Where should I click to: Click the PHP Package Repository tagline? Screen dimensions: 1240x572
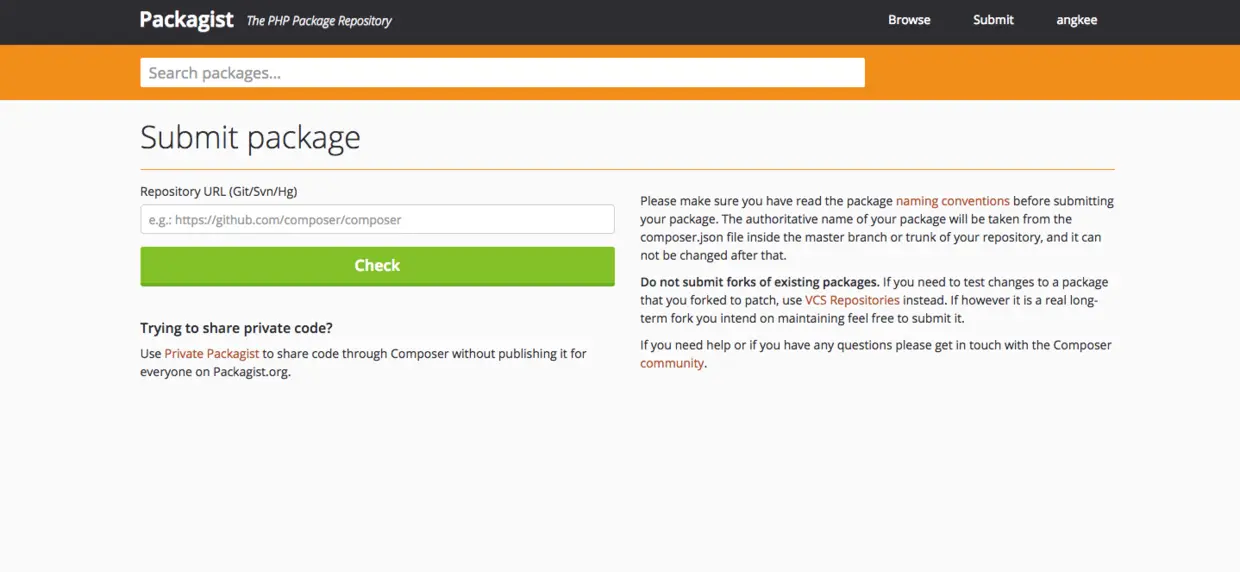319,21
